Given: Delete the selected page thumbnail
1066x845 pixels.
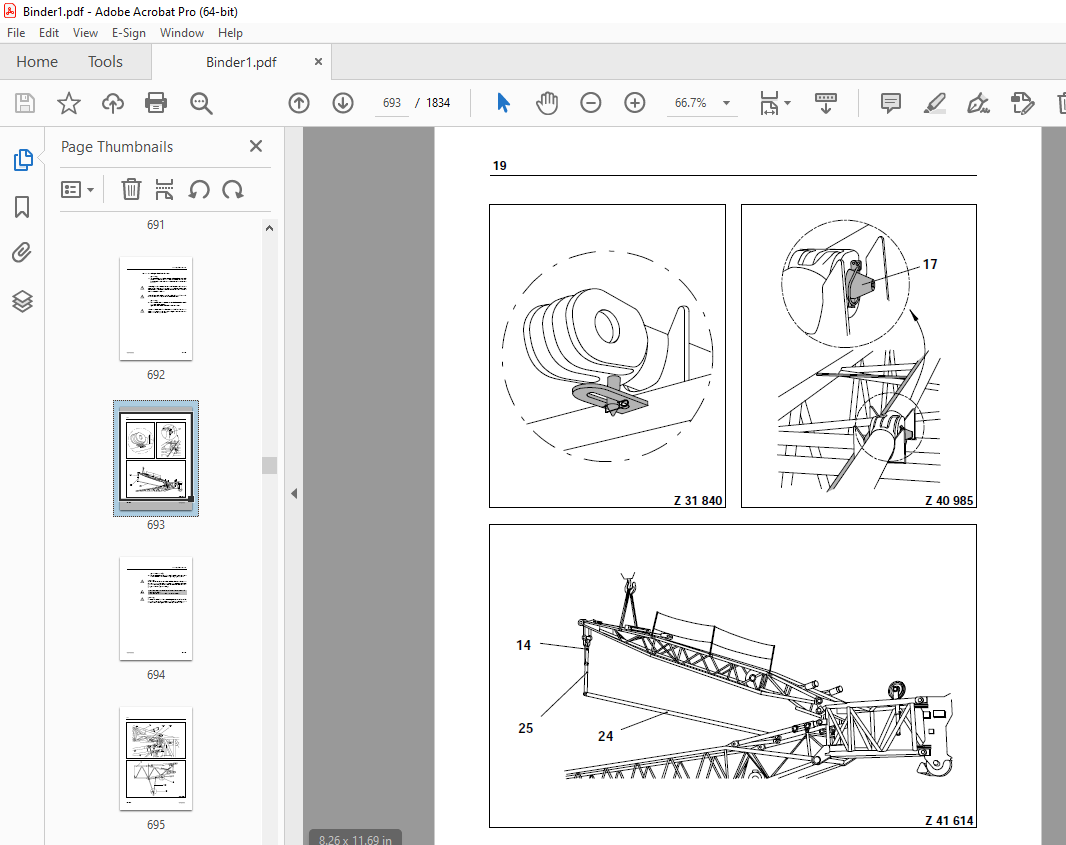Looking at the screenshot, I should pyautogui.click(x=131, y=190).
